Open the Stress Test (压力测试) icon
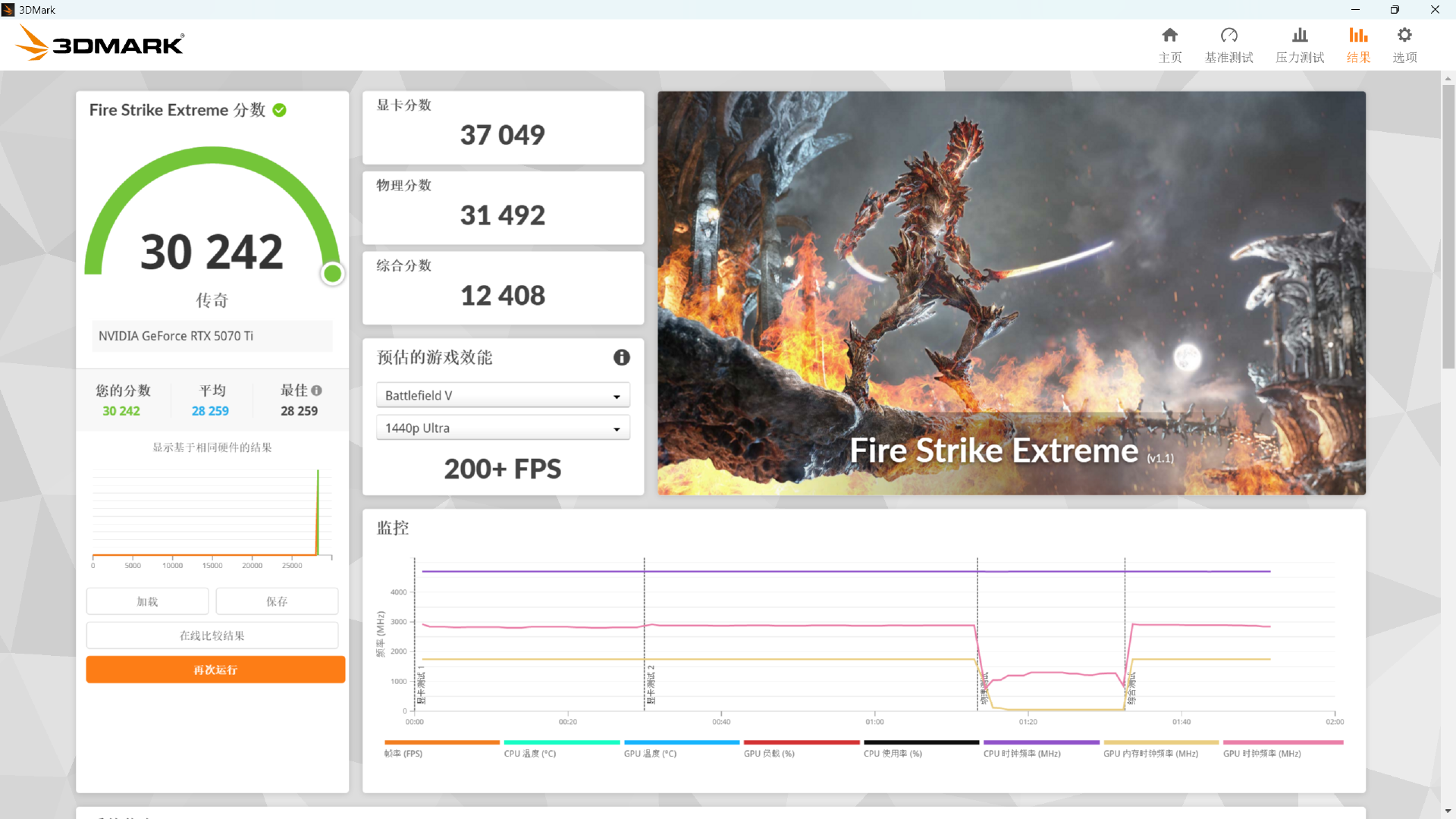 [x=1299, y=36]
